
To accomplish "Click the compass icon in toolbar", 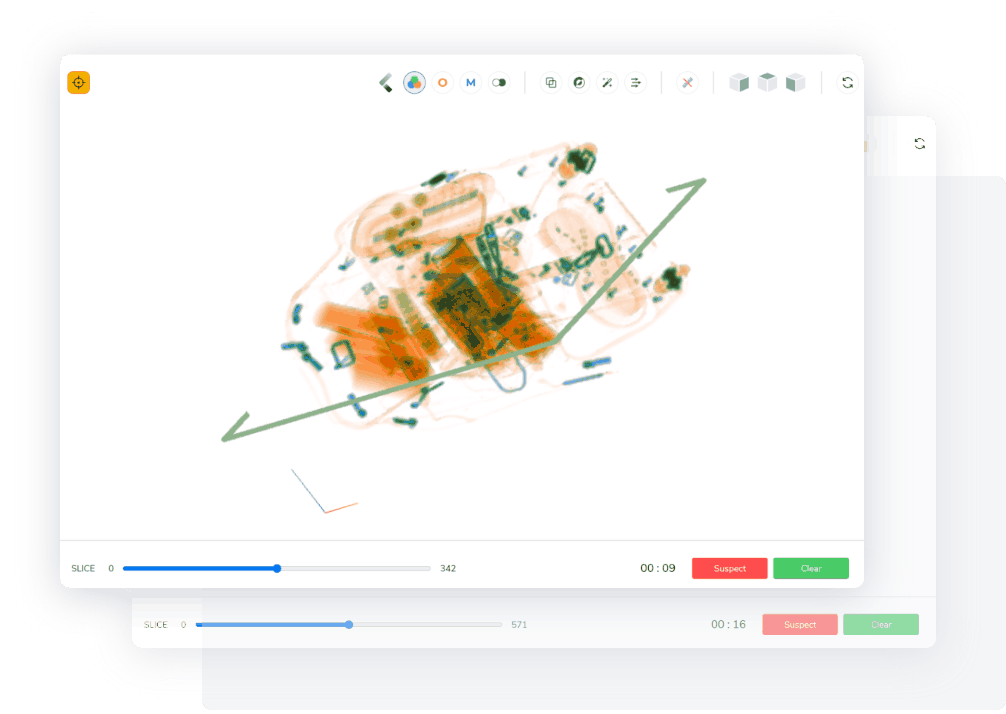I will (x=578, y=83).
